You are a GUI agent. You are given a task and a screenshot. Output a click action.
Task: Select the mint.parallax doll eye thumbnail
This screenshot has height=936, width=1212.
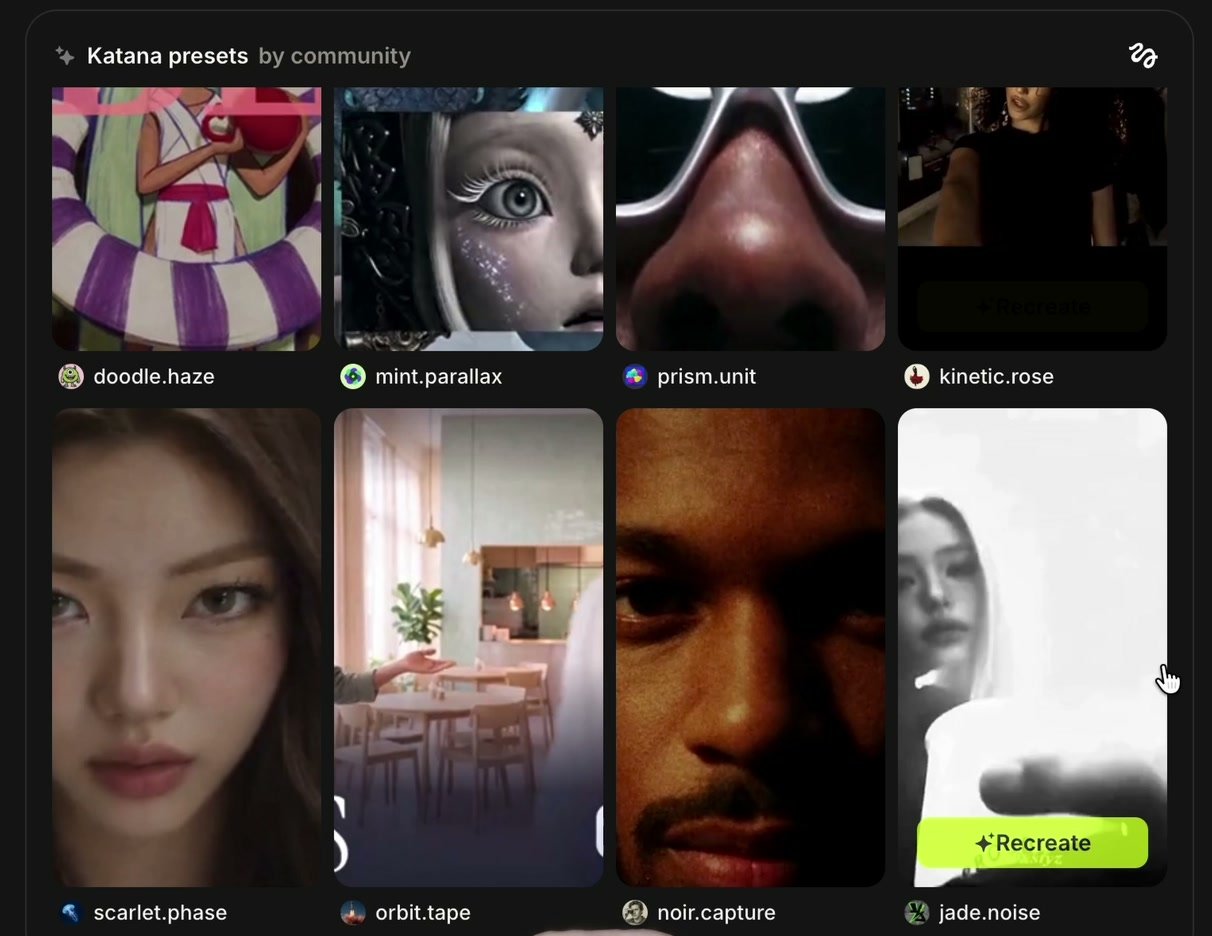[x=469, y=219]
